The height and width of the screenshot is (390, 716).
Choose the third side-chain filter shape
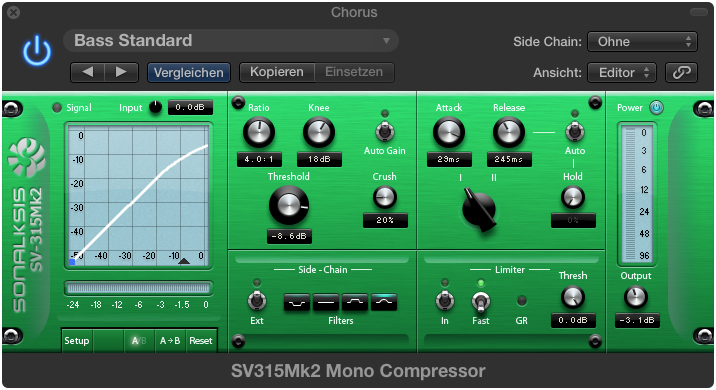[355, 302]
